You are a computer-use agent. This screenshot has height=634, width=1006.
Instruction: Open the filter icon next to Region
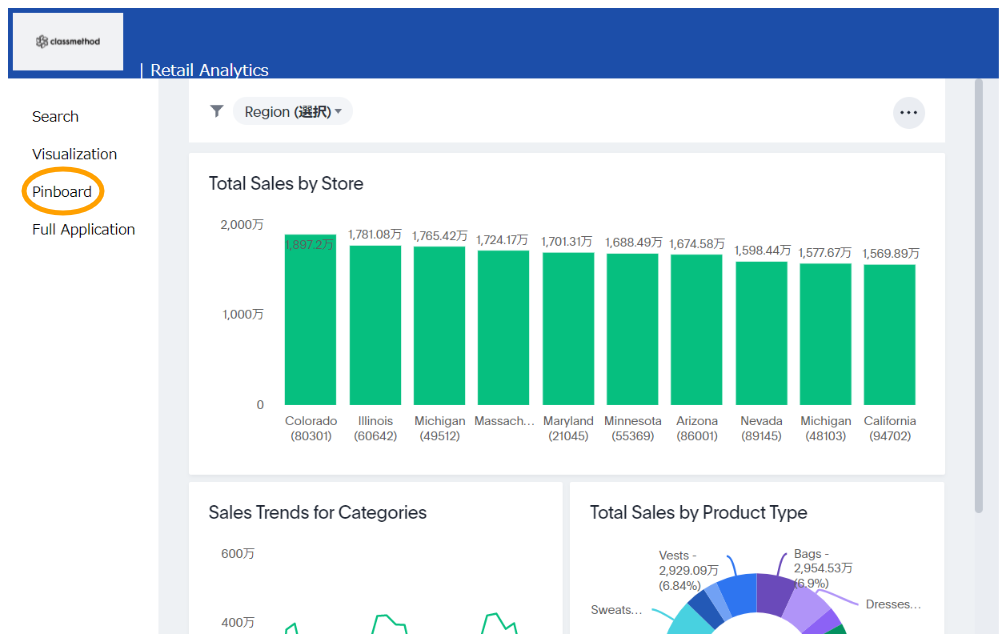(x=216, y=111)
